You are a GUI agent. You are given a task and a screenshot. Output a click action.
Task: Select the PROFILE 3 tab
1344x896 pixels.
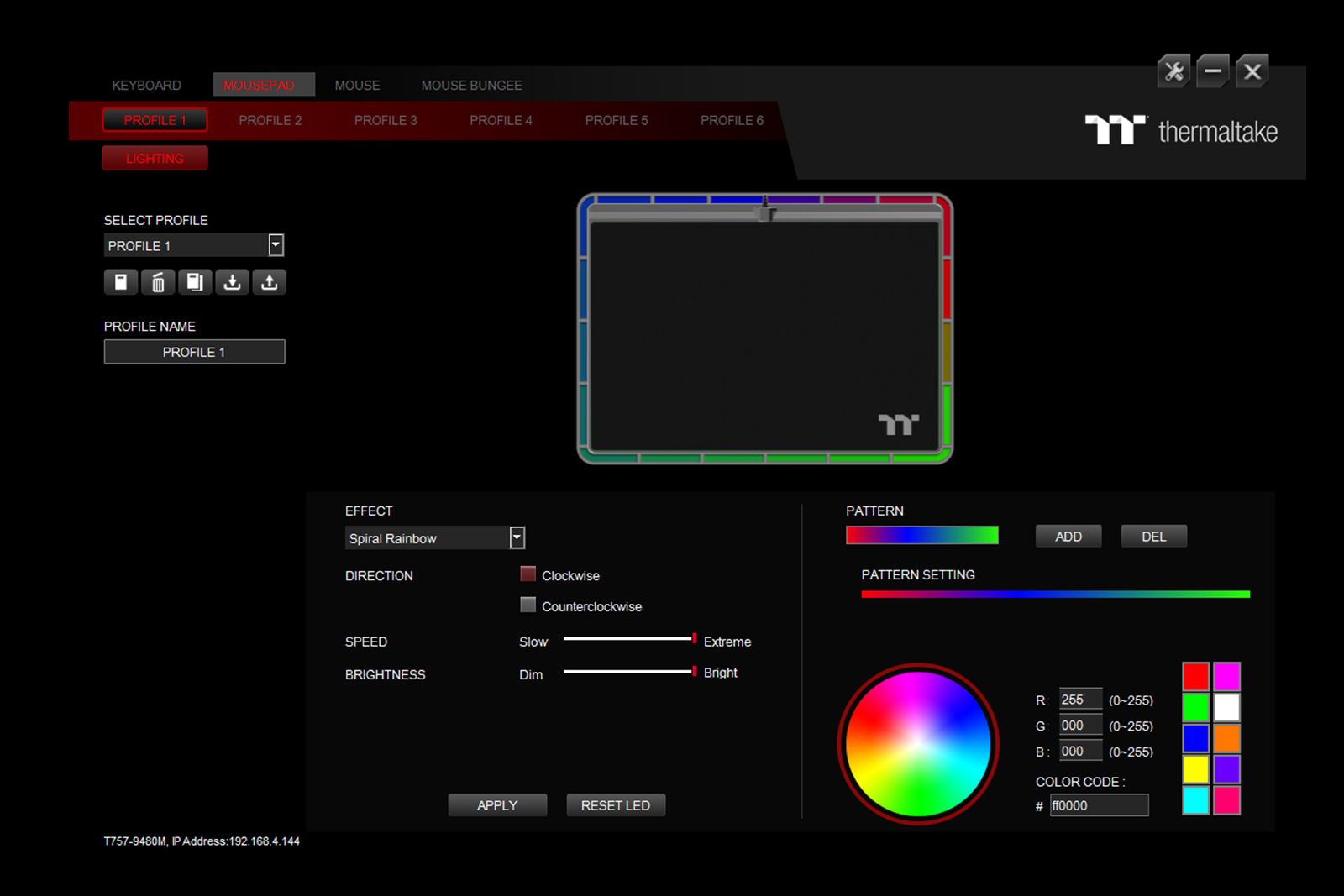click(x=386, y=121)
